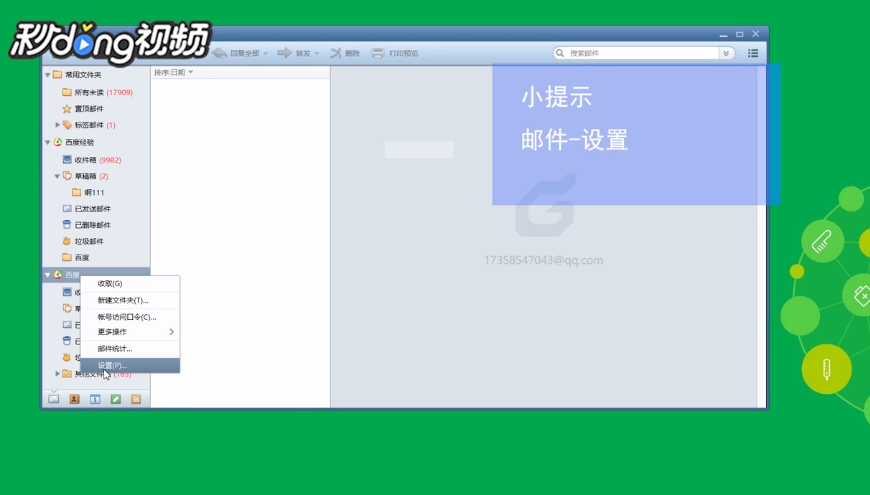Switch to the Notes view icon

tap(115, 399)
